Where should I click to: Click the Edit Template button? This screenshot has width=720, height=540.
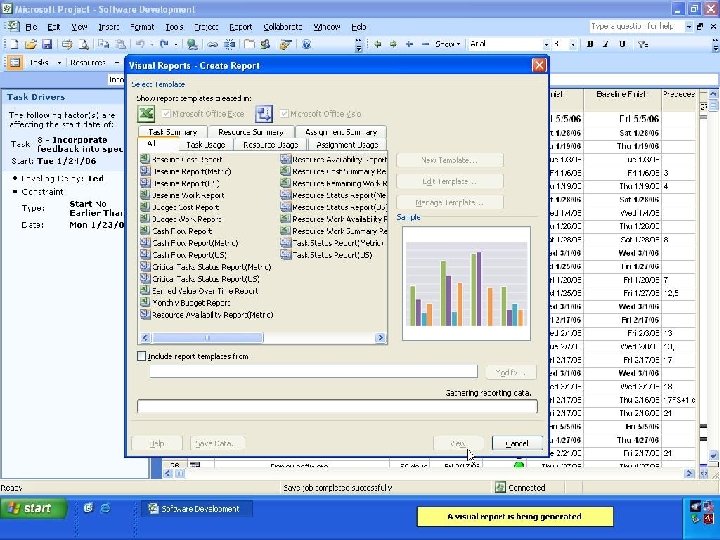coord(450,181)
